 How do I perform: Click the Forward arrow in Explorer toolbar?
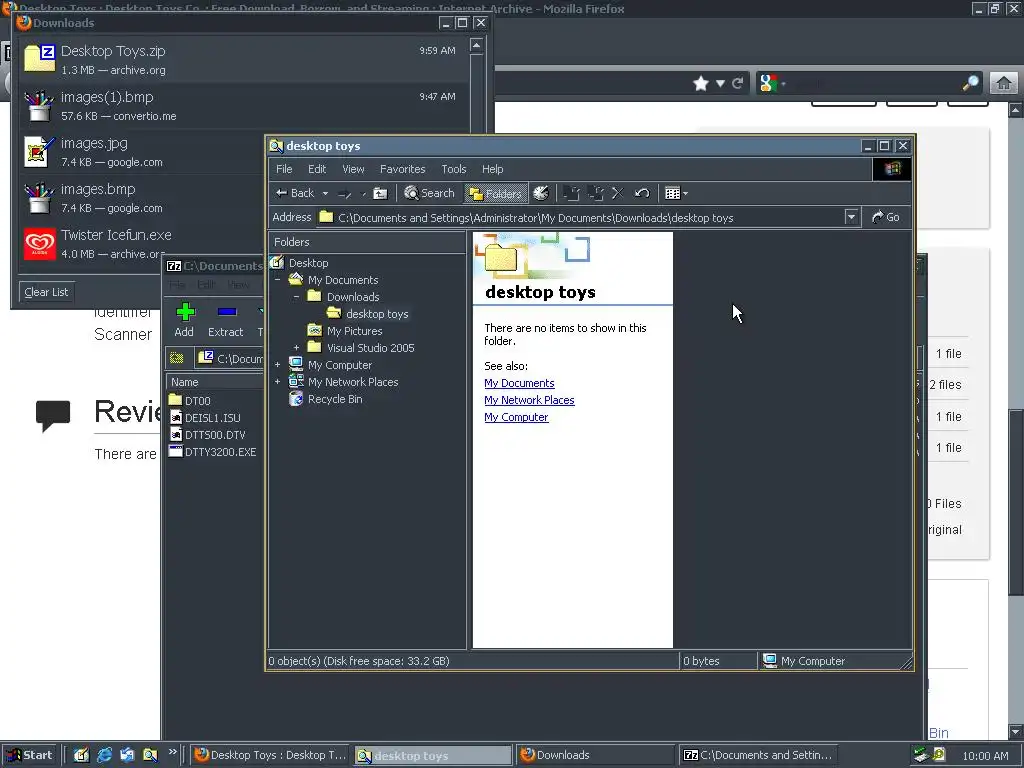[345, 193]
